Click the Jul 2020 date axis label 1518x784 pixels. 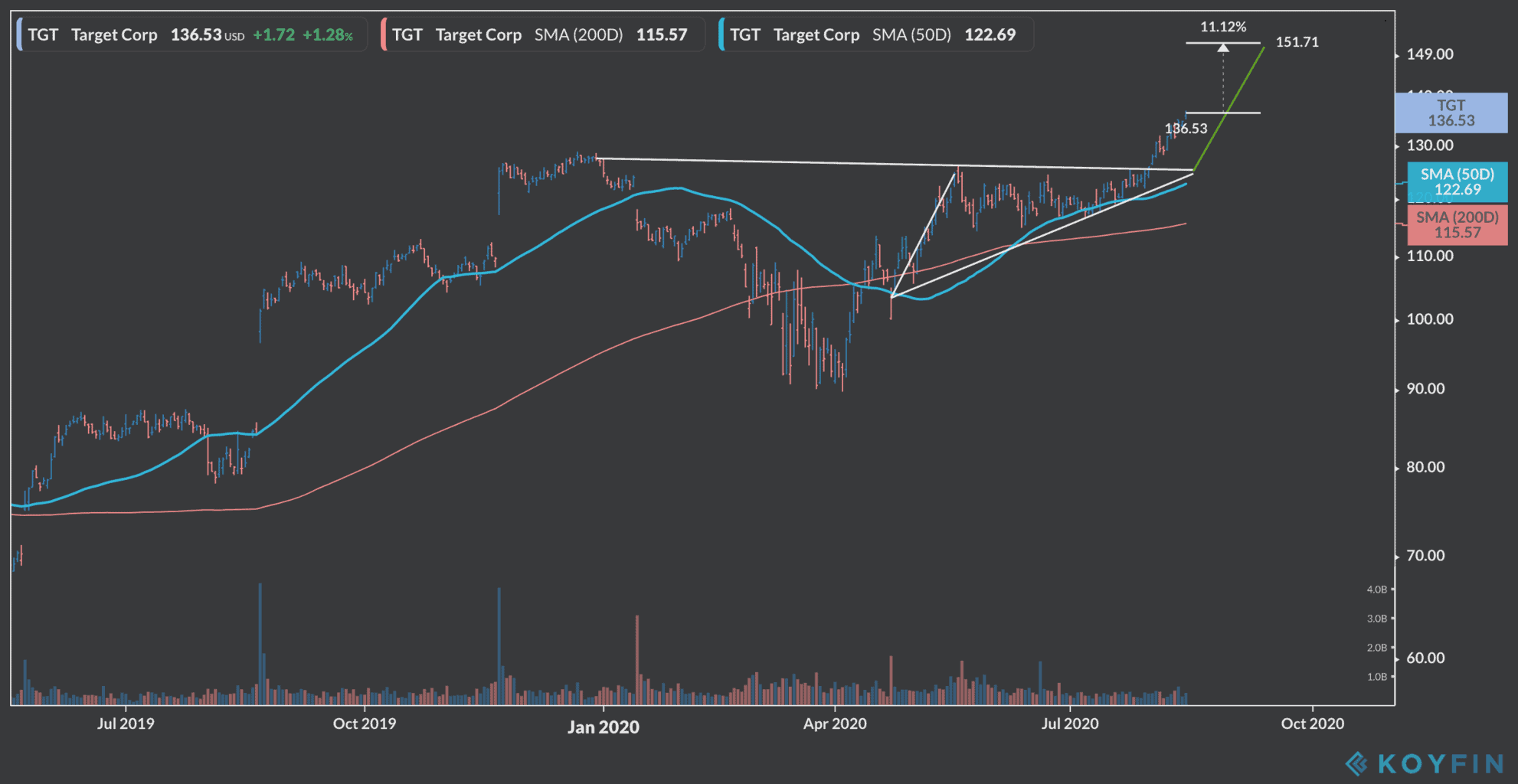click(1070, 724)
